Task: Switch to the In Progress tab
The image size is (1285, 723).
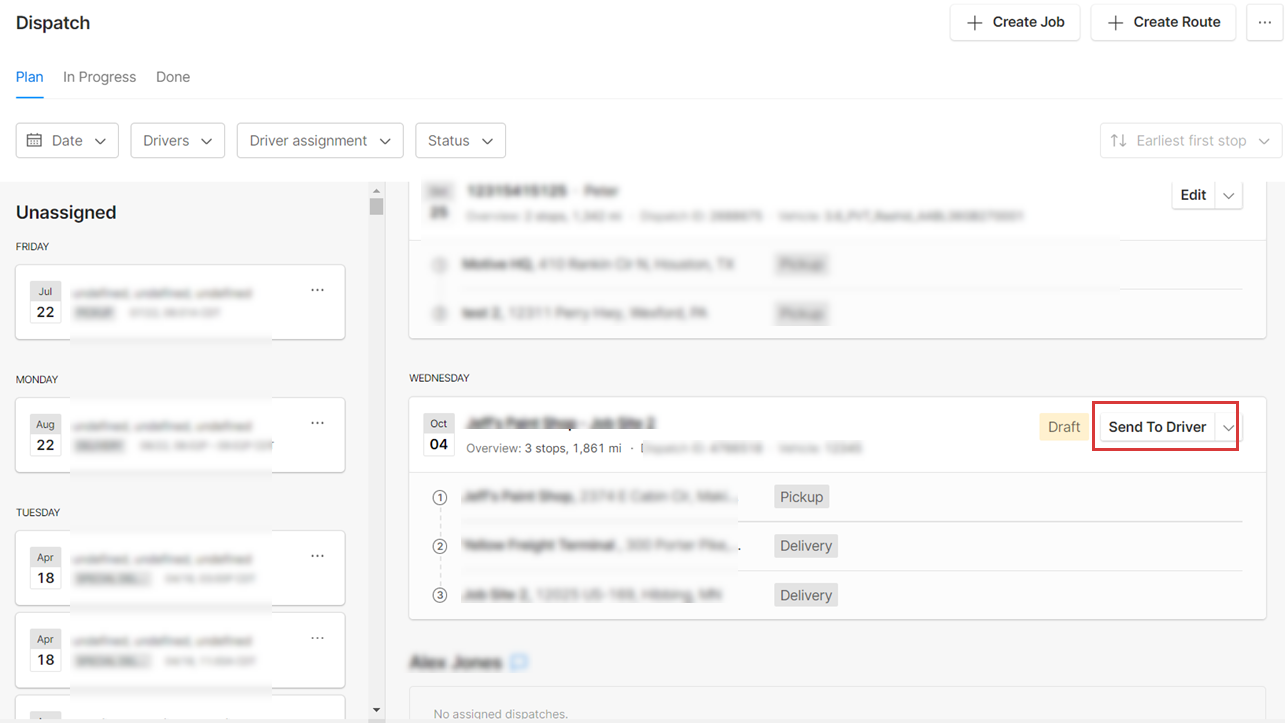Action: tap(99, 77)
